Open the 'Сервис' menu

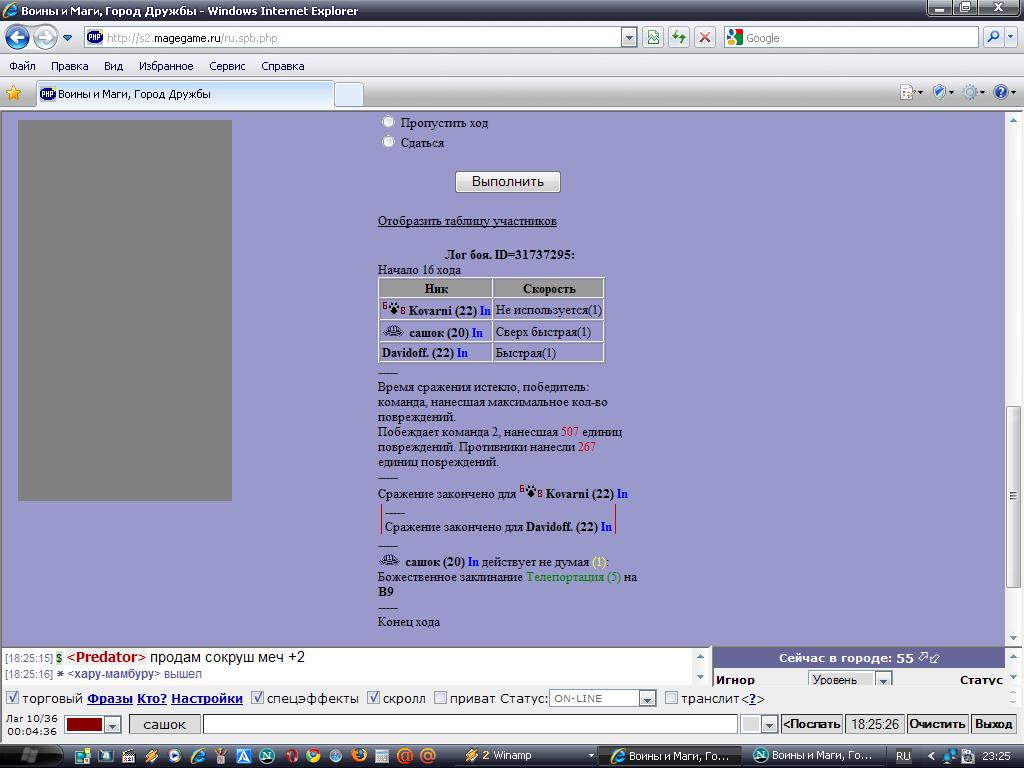coord(227,66)
